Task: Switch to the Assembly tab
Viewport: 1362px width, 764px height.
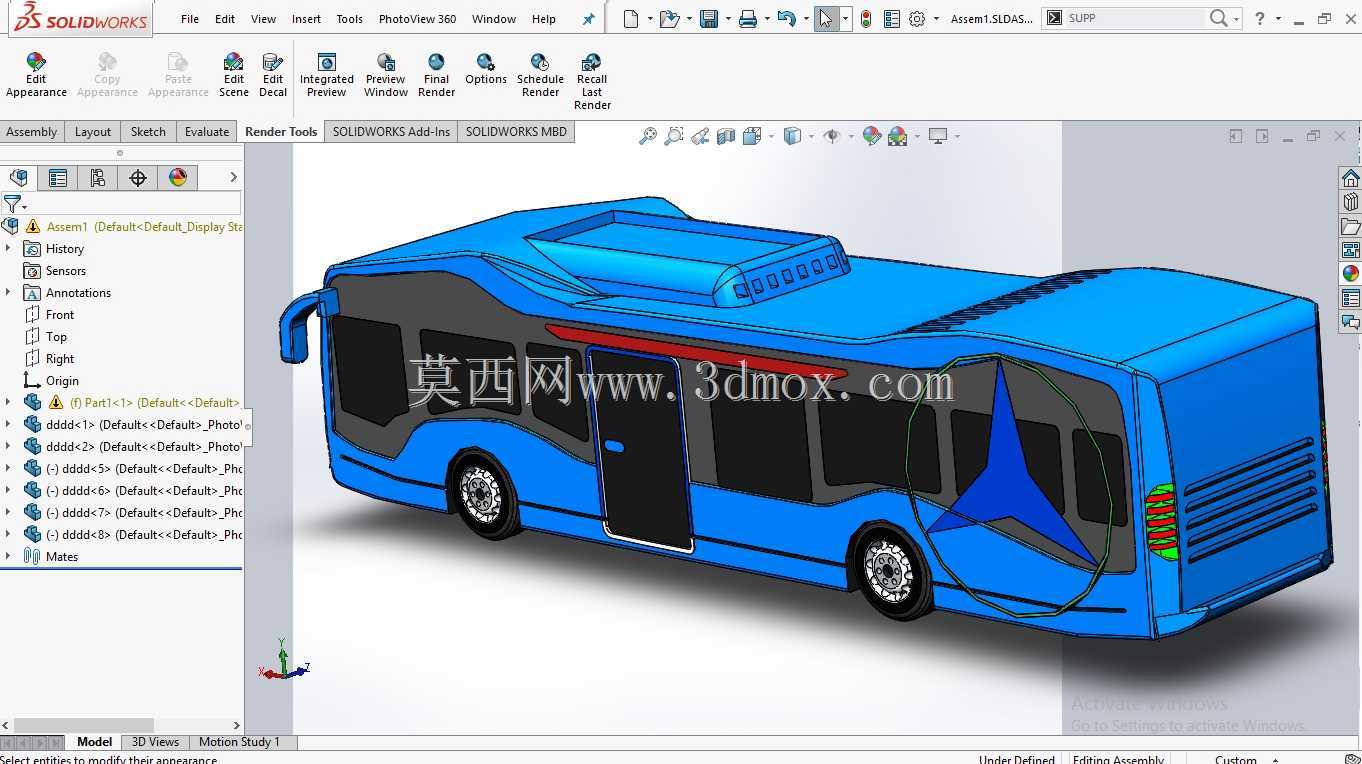Action: 32,132
